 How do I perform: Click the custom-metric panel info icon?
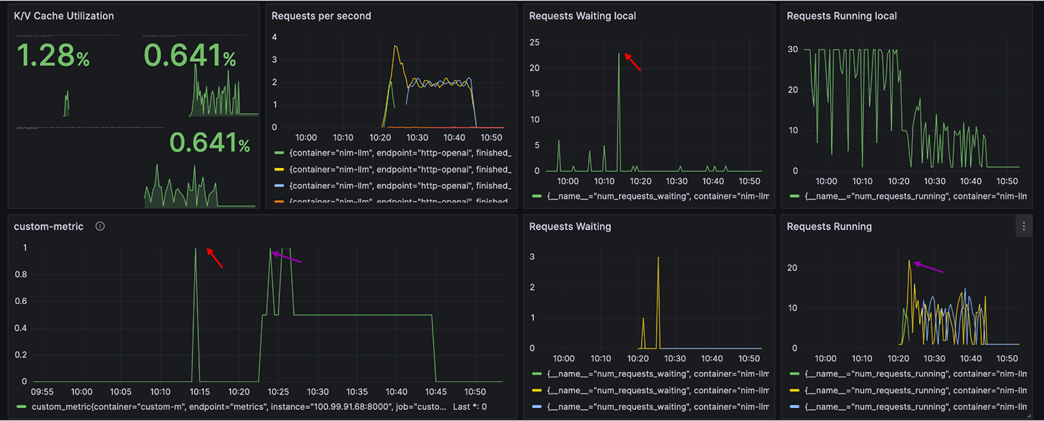click(x=100, y=227)
